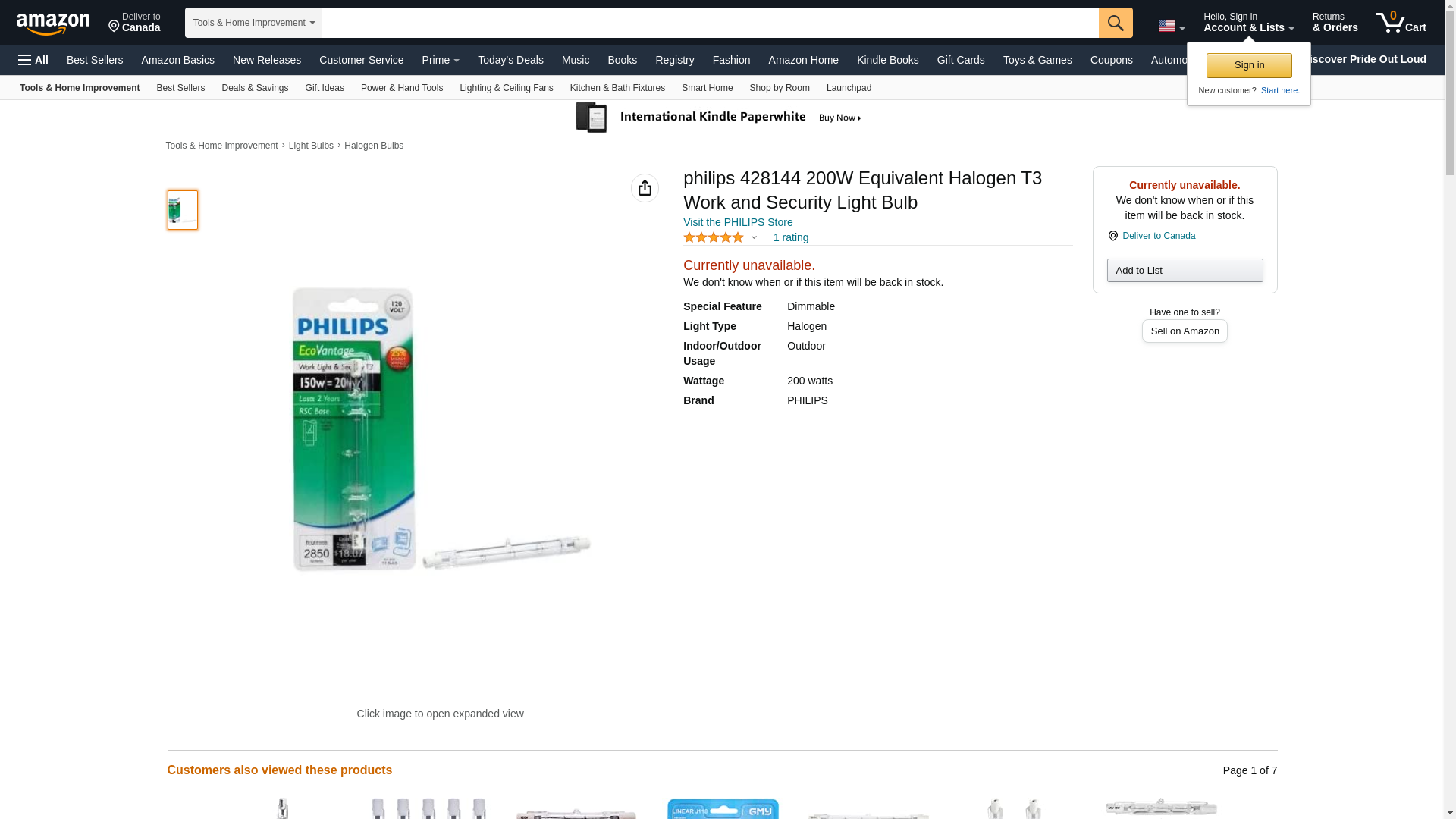Screen dimensions: 1456x819
Task: Click the five-star rating icons
Action: point(714,237)
